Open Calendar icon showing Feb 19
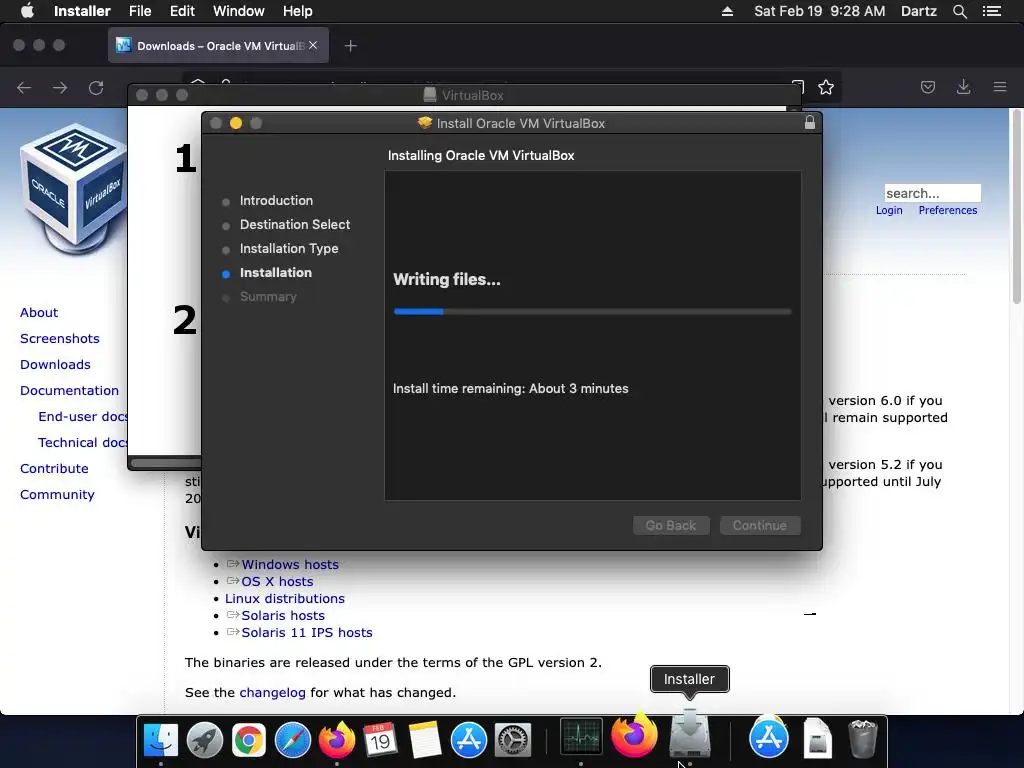 pyautogui.click(x=381, y=740)
